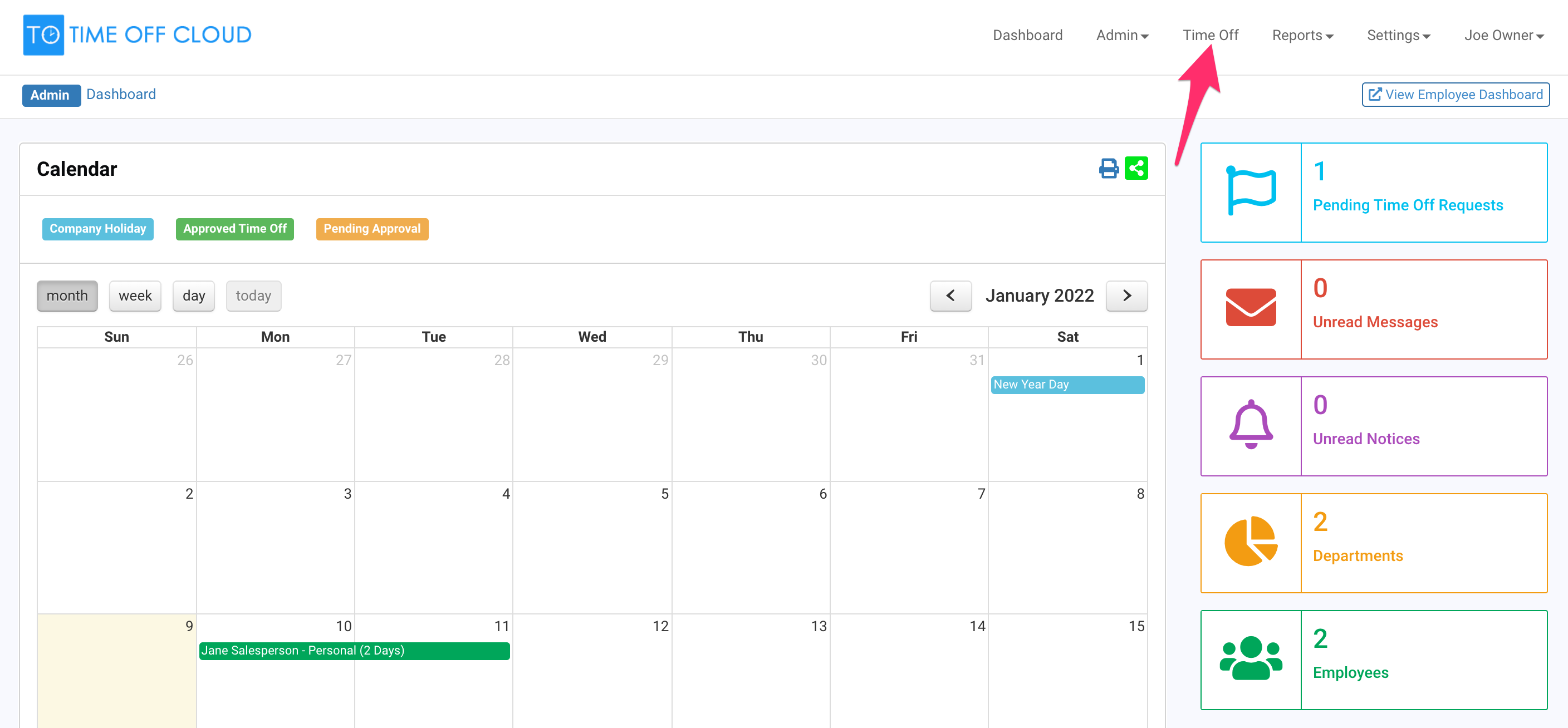Viewport: 1568px width, 728px height.
Task: Toggle the day calendar view
Action: (193, 296)
